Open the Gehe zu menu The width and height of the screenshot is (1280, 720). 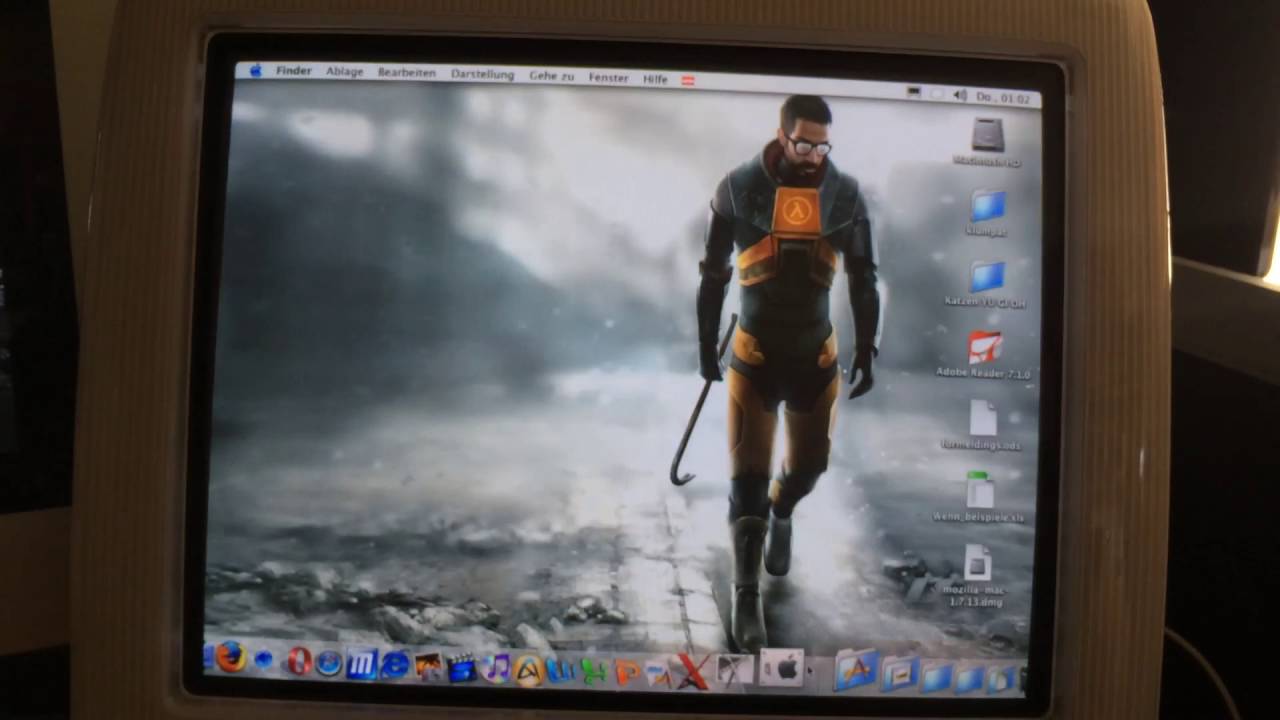pyautogui.click(x=551, y=76)
